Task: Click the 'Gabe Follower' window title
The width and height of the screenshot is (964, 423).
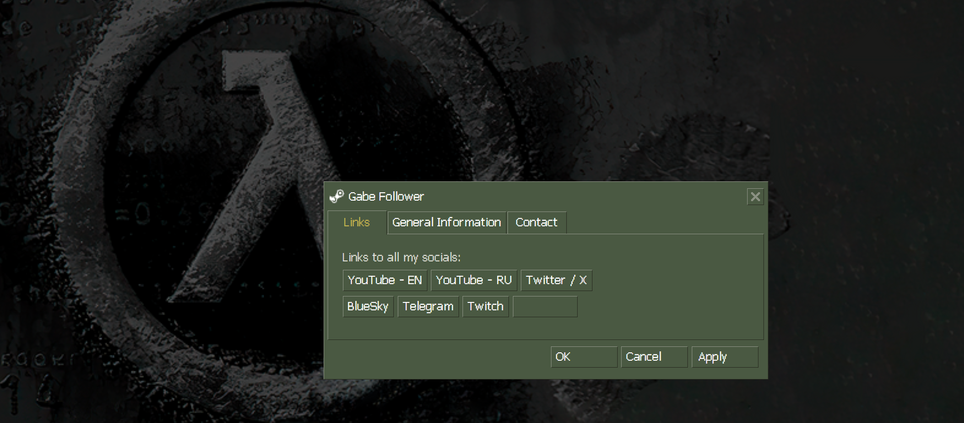Action: [385, 196]
